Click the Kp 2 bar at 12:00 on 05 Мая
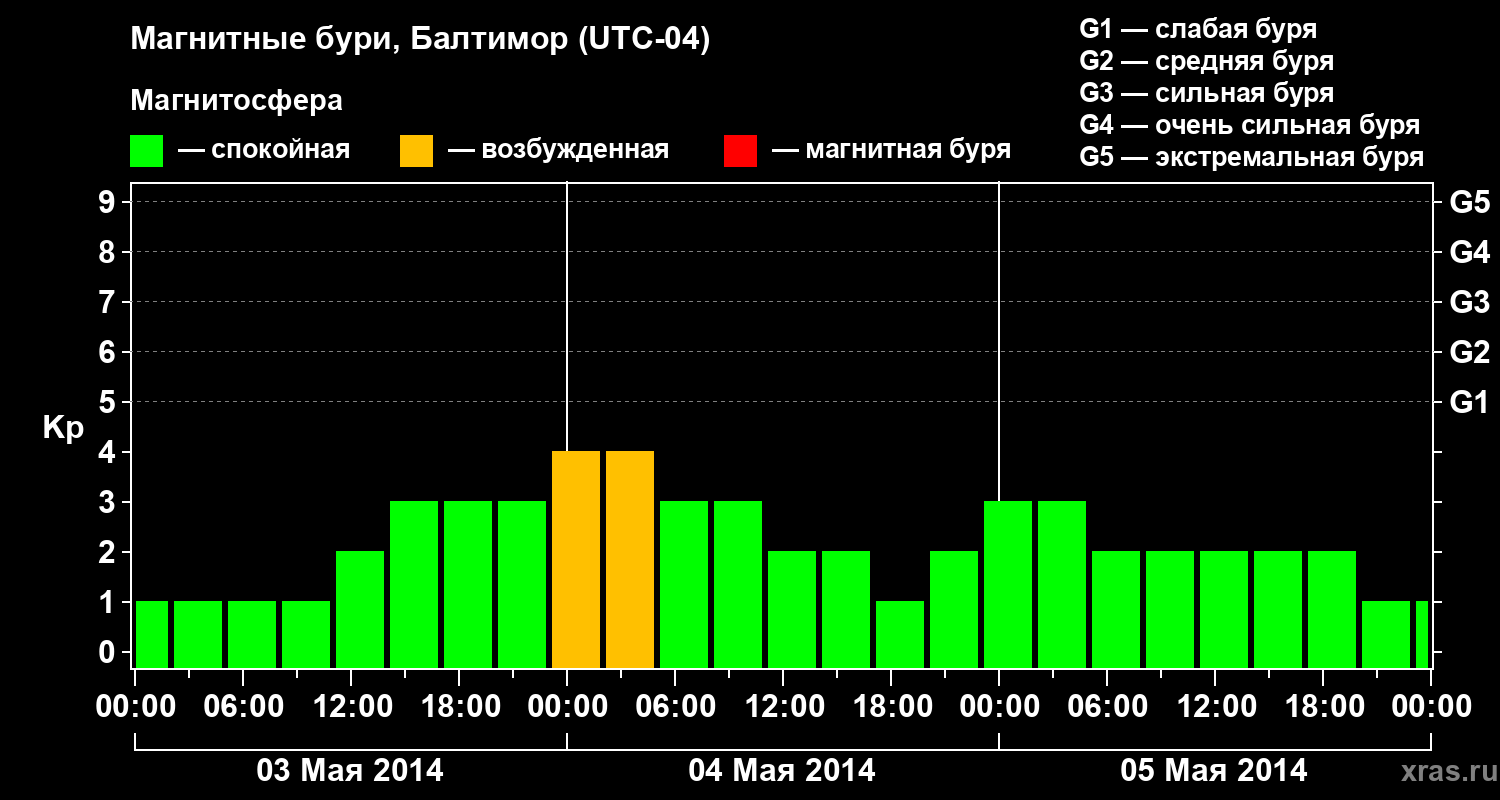The height and width of the screenshot is (800, 1500). tap(1224, 610)
